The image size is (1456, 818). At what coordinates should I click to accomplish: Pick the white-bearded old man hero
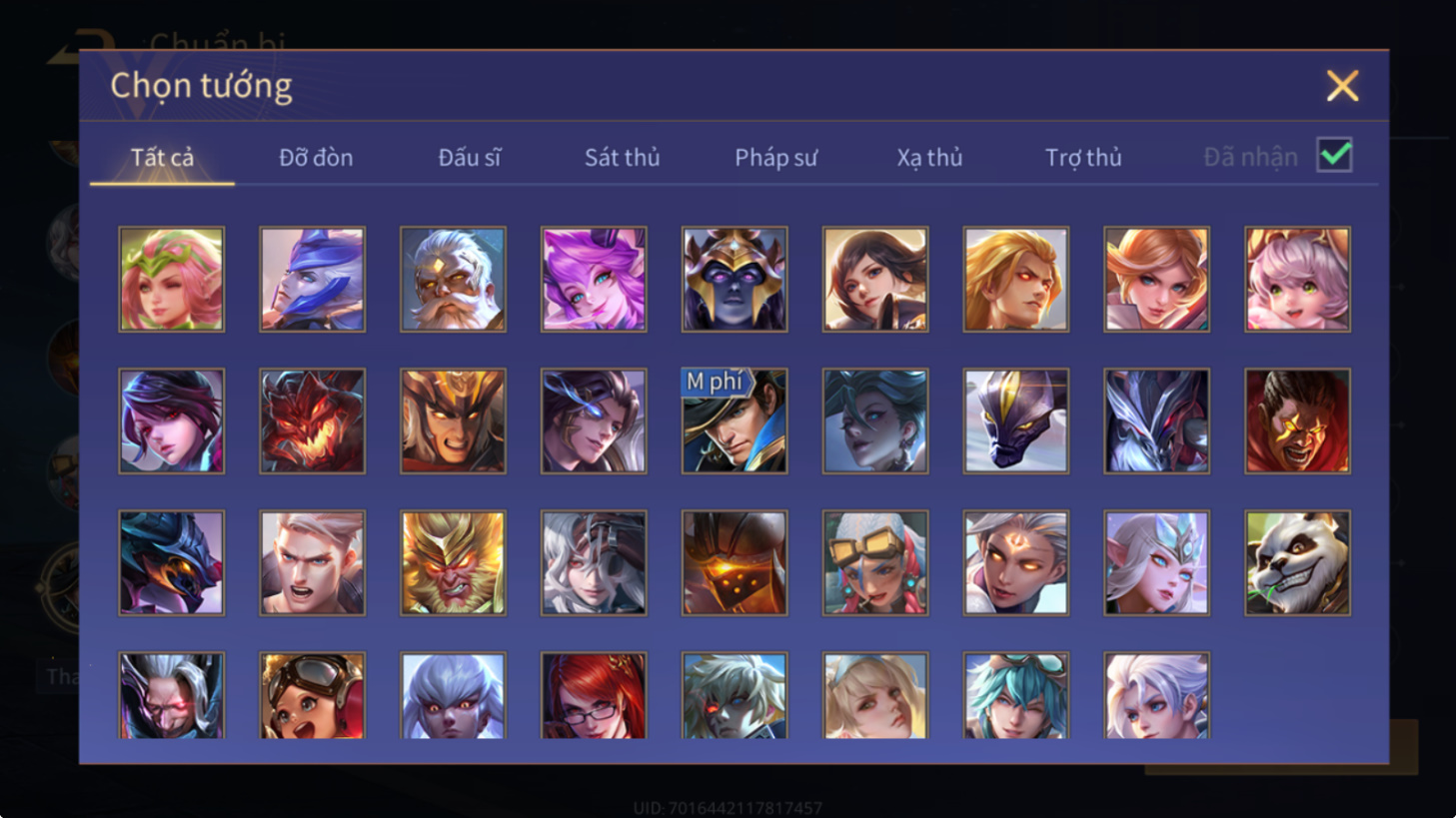(453, 279)
